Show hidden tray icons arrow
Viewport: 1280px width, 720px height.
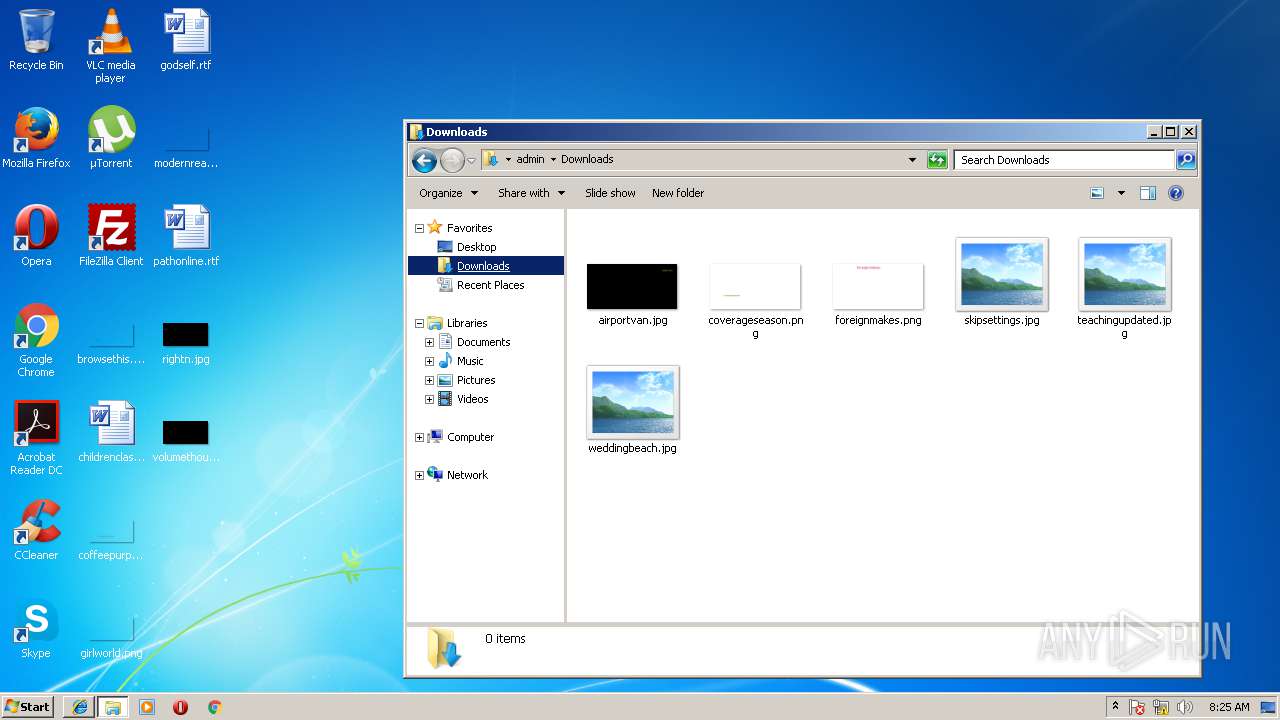[1115, 707]
